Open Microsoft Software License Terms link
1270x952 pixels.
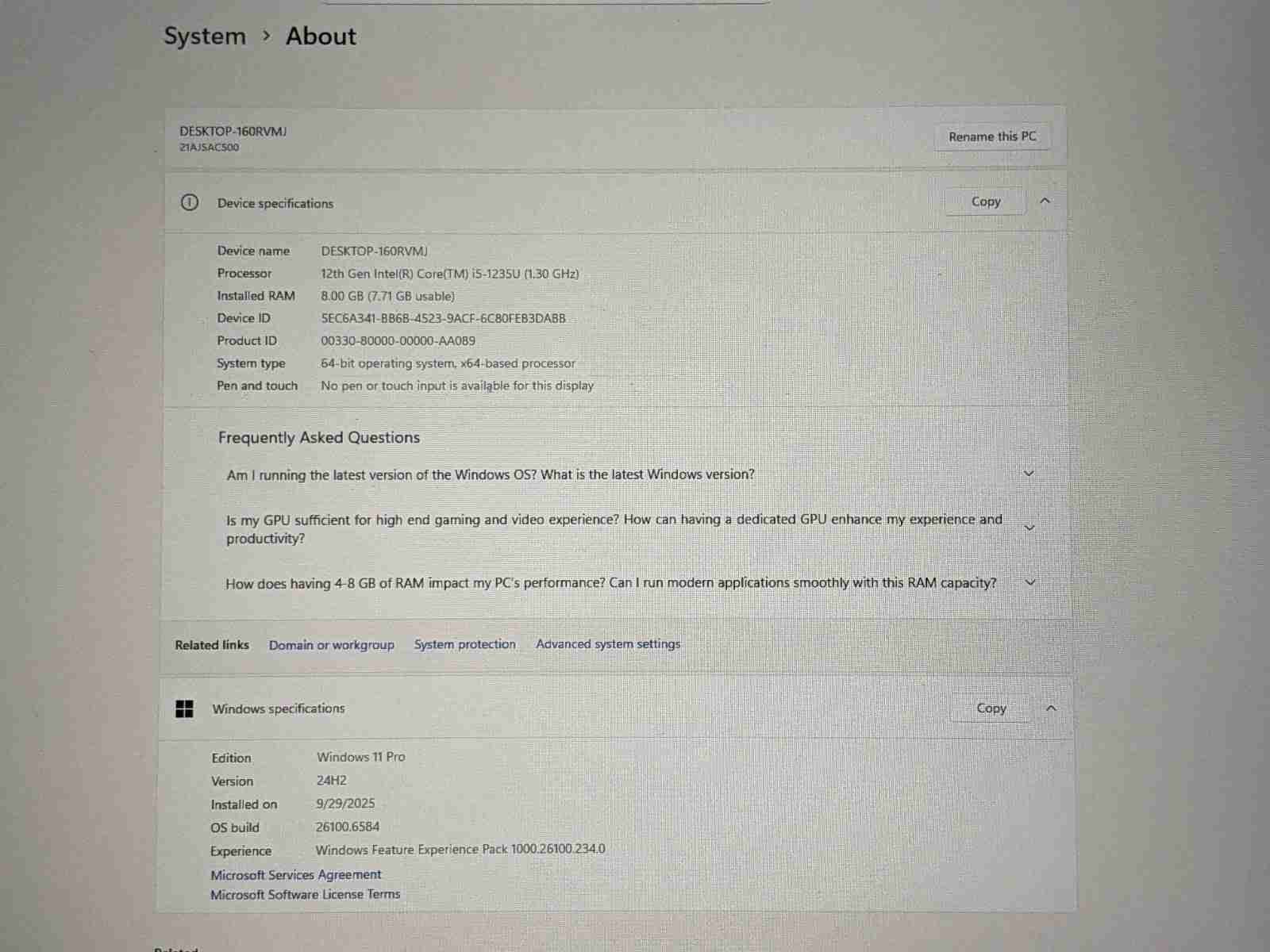[305, 894]
